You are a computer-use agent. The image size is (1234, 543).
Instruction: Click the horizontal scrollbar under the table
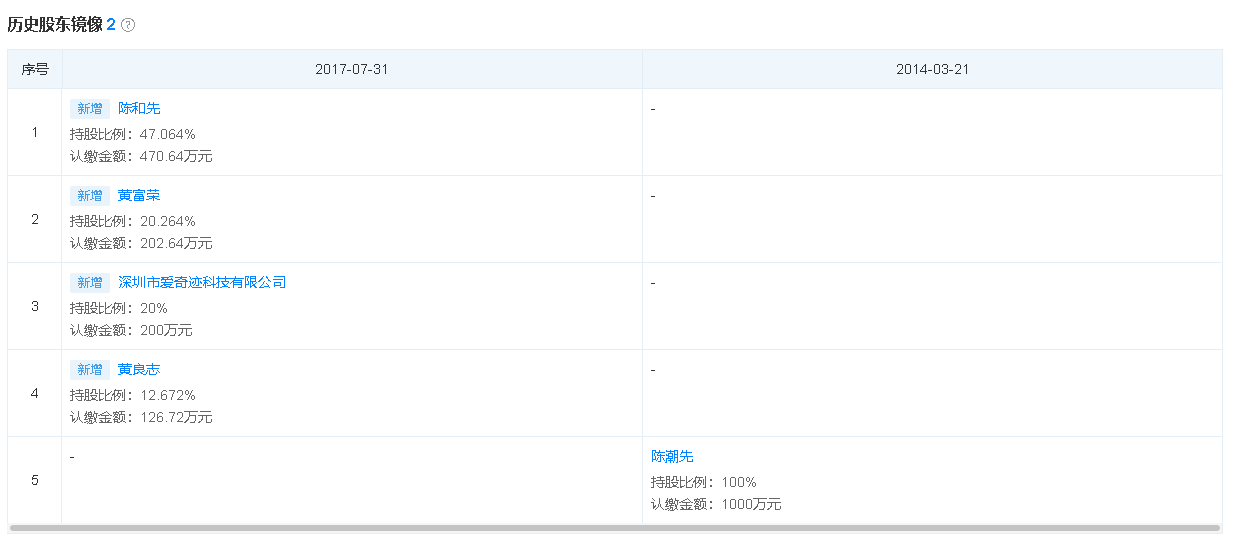click(614, 528)
